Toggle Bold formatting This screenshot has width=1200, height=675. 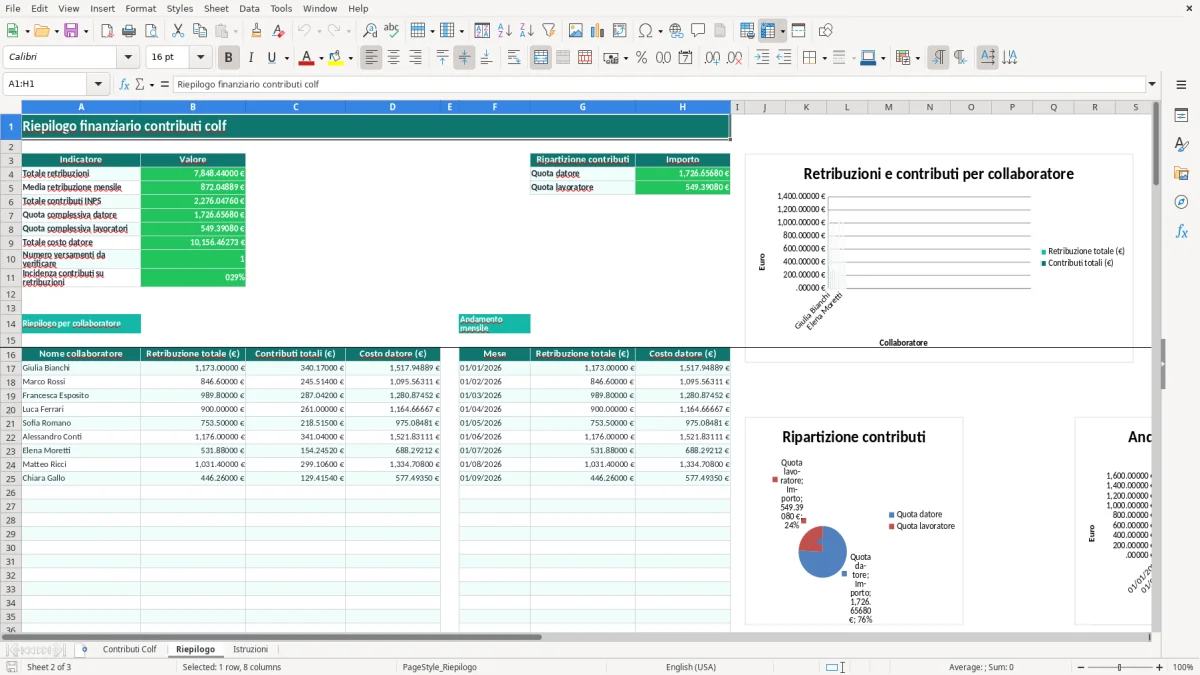pyautogui.click(x=228, y=58)
